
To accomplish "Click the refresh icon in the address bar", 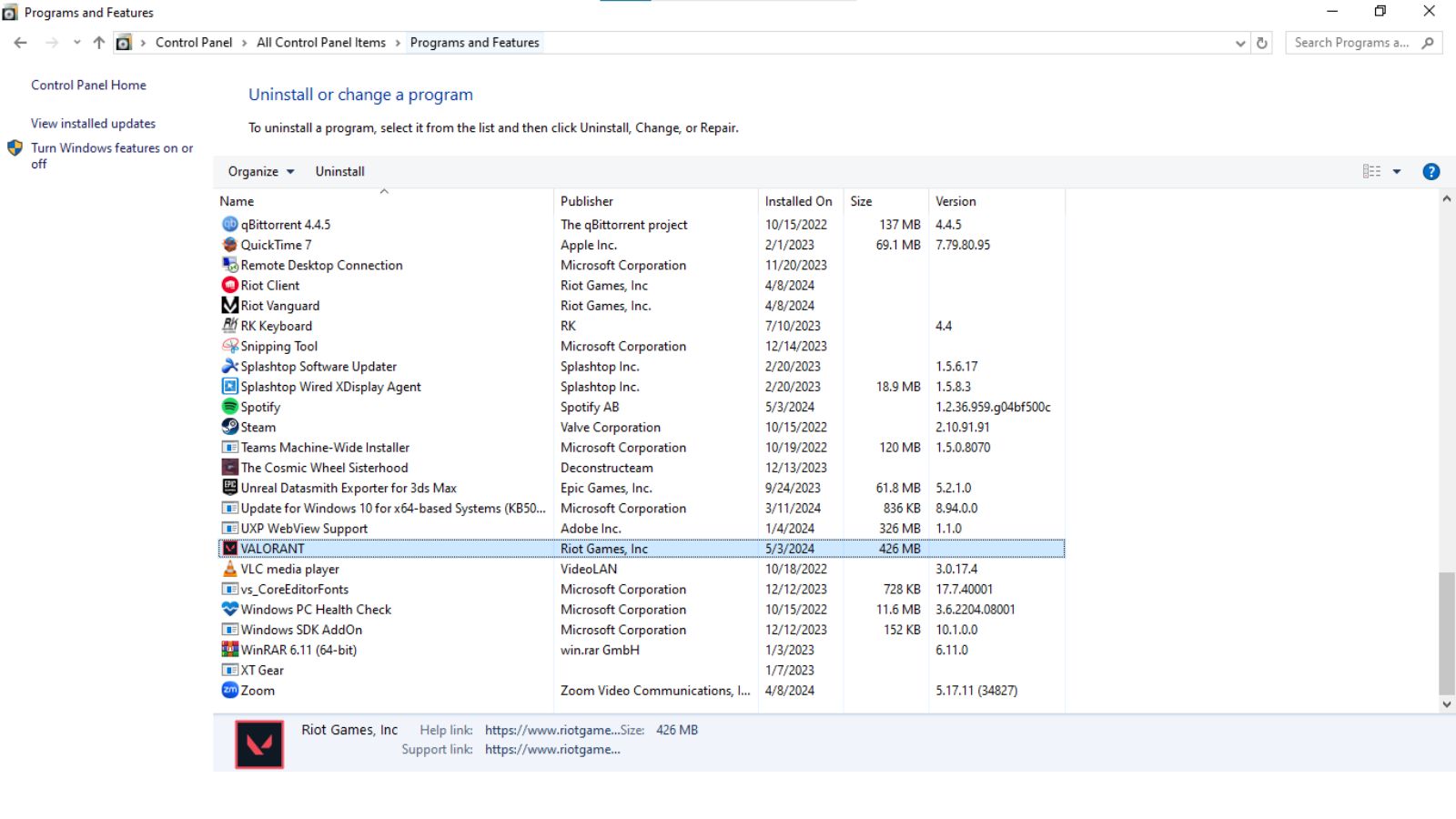I will [1263, 42].
